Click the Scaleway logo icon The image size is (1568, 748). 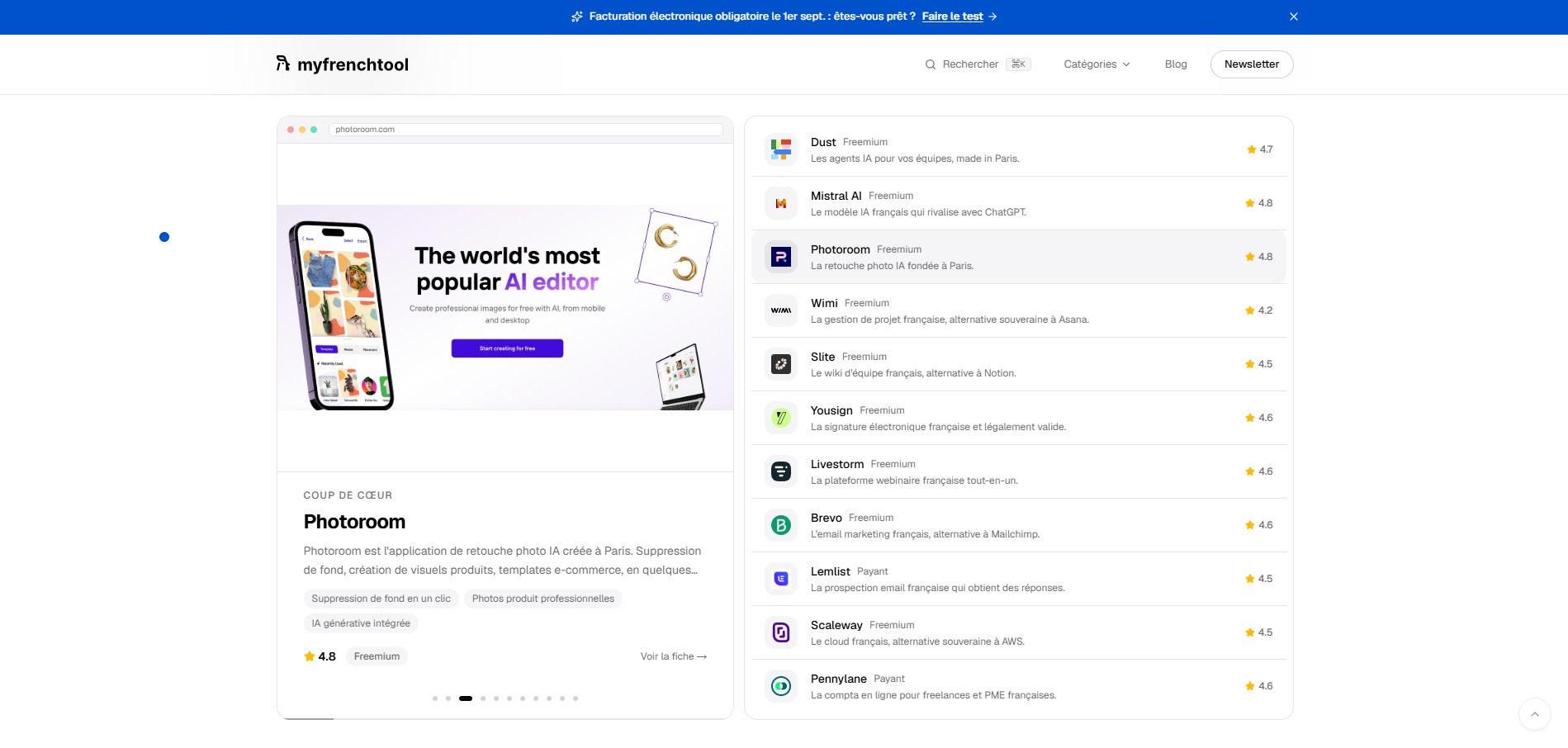781,632
